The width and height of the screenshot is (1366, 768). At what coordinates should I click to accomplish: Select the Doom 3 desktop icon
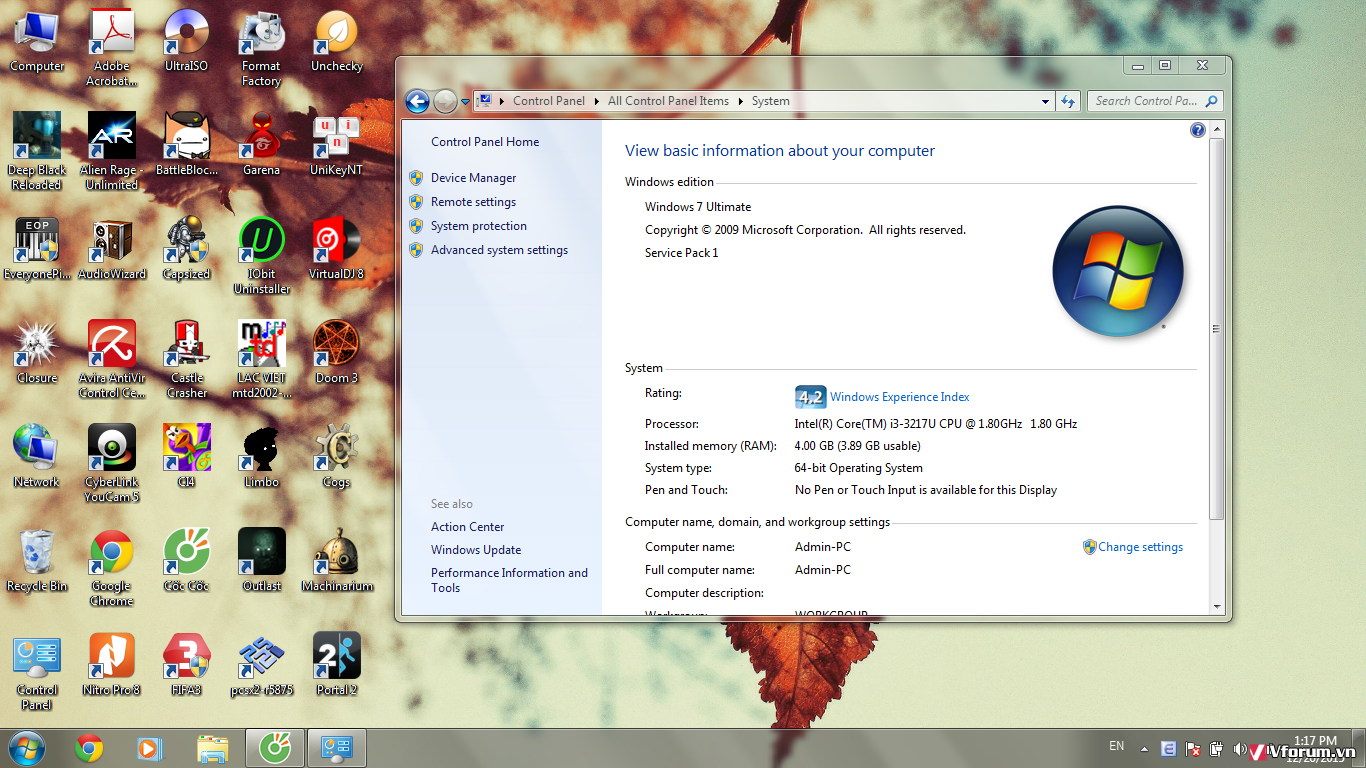tap(337, 352)
